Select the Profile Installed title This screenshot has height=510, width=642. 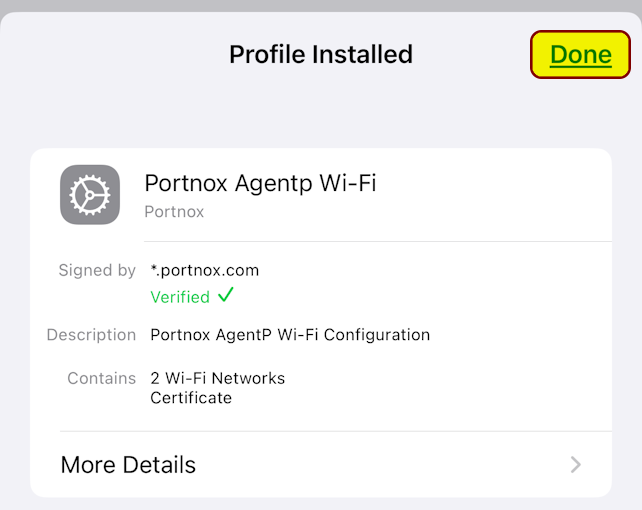click(321, 54)
